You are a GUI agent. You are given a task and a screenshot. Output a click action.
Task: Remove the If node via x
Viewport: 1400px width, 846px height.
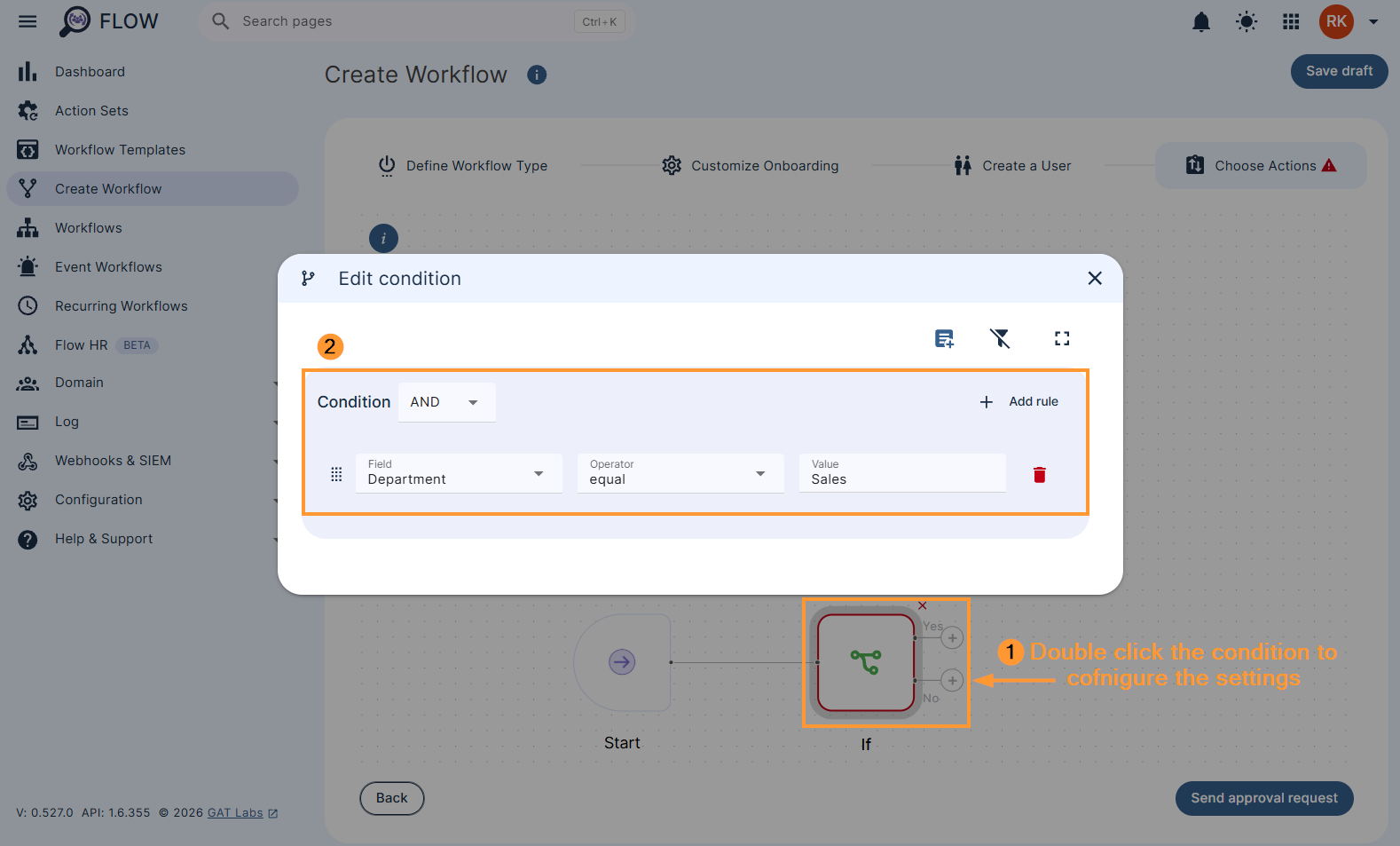click(923, 605)
